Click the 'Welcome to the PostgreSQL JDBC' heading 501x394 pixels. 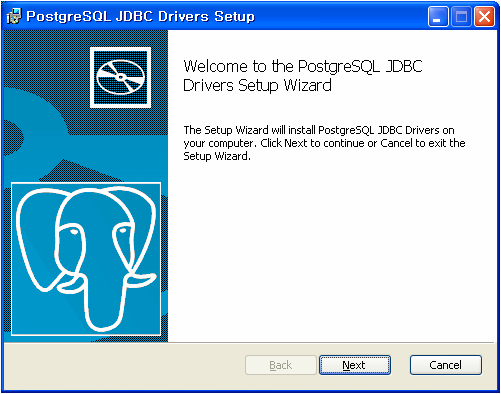coord(303,76)
